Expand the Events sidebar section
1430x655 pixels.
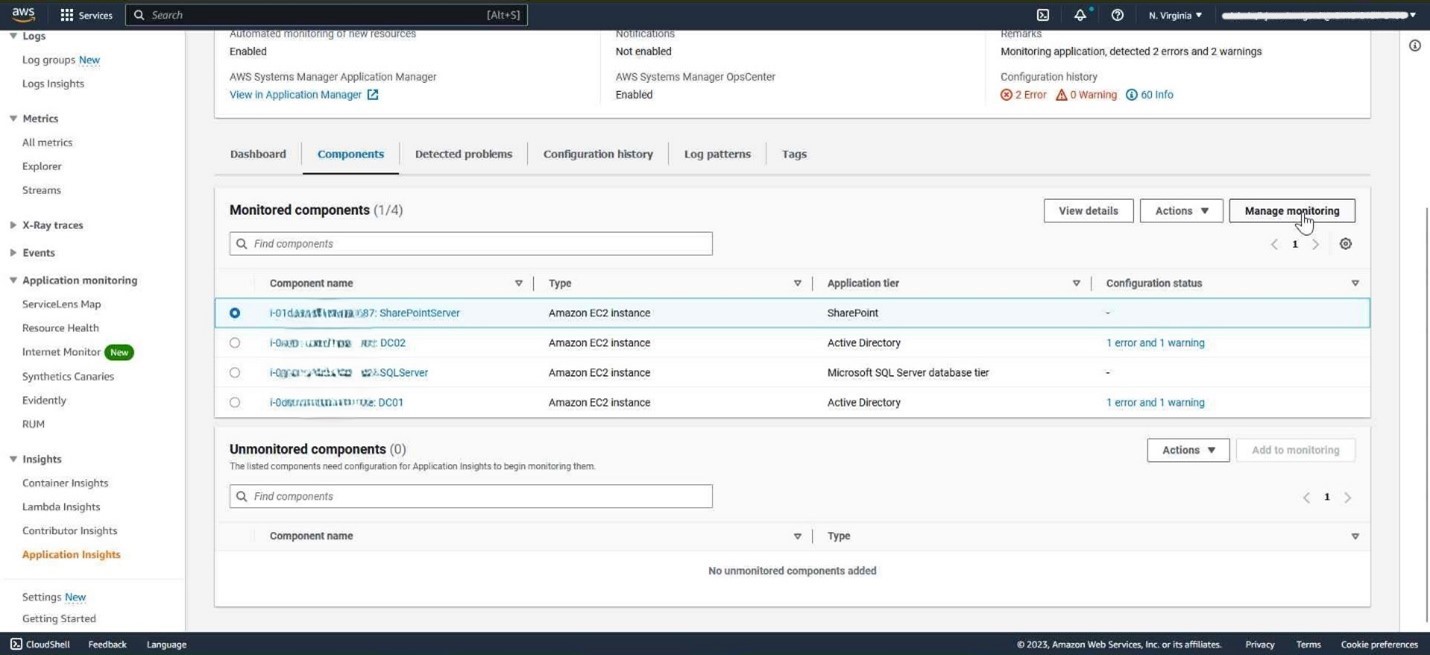(13, 253)
